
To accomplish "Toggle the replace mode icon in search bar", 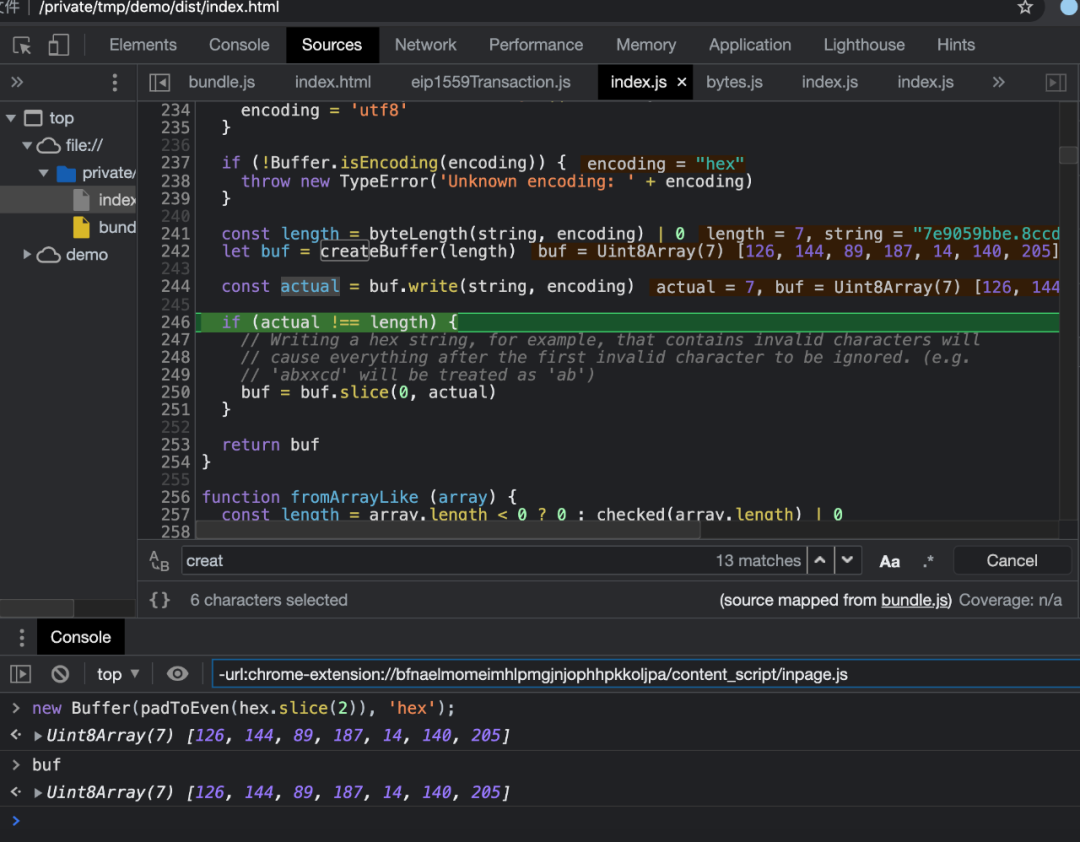I will pyautogui.click(x=159, y=561).
